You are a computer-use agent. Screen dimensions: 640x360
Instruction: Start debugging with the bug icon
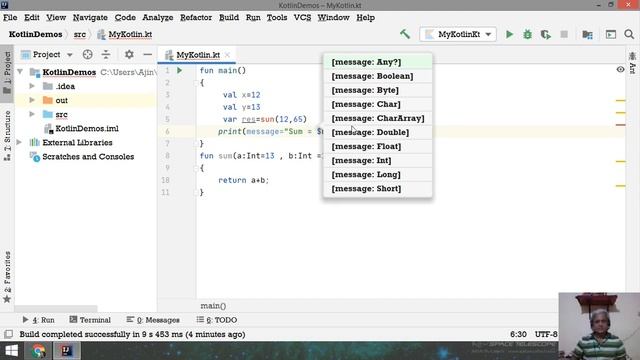coord(527,34)
